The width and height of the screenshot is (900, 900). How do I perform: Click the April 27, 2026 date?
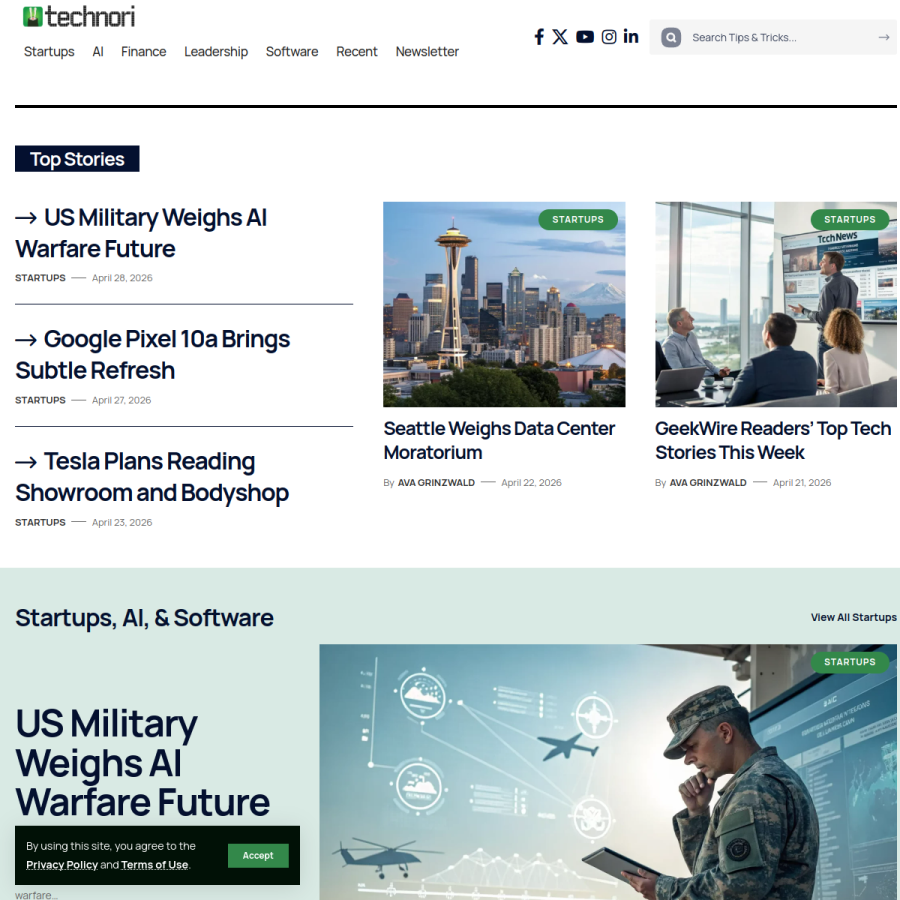(122, 400)
